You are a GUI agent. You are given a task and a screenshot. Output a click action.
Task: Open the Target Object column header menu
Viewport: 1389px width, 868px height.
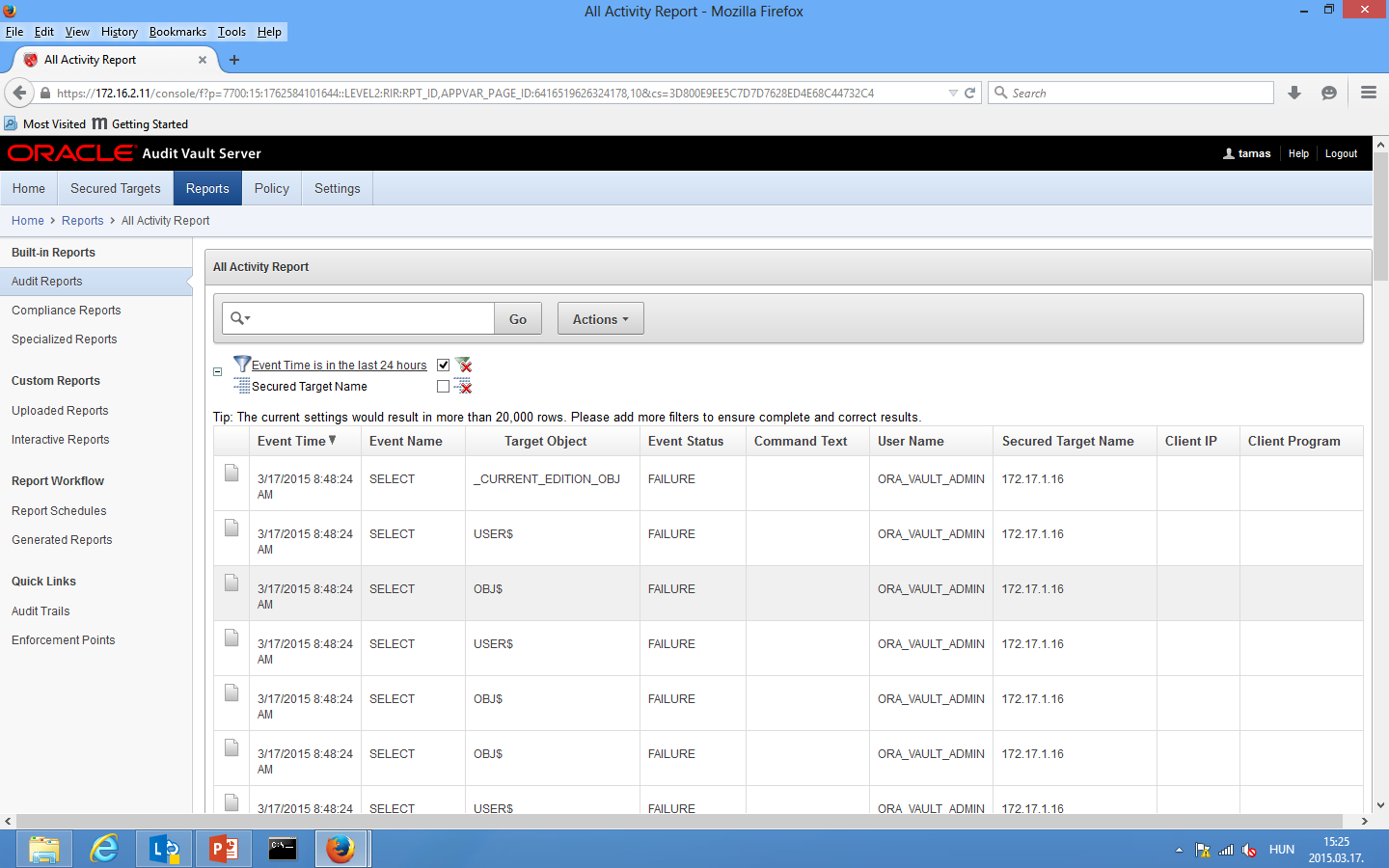[x=546, y=441]
